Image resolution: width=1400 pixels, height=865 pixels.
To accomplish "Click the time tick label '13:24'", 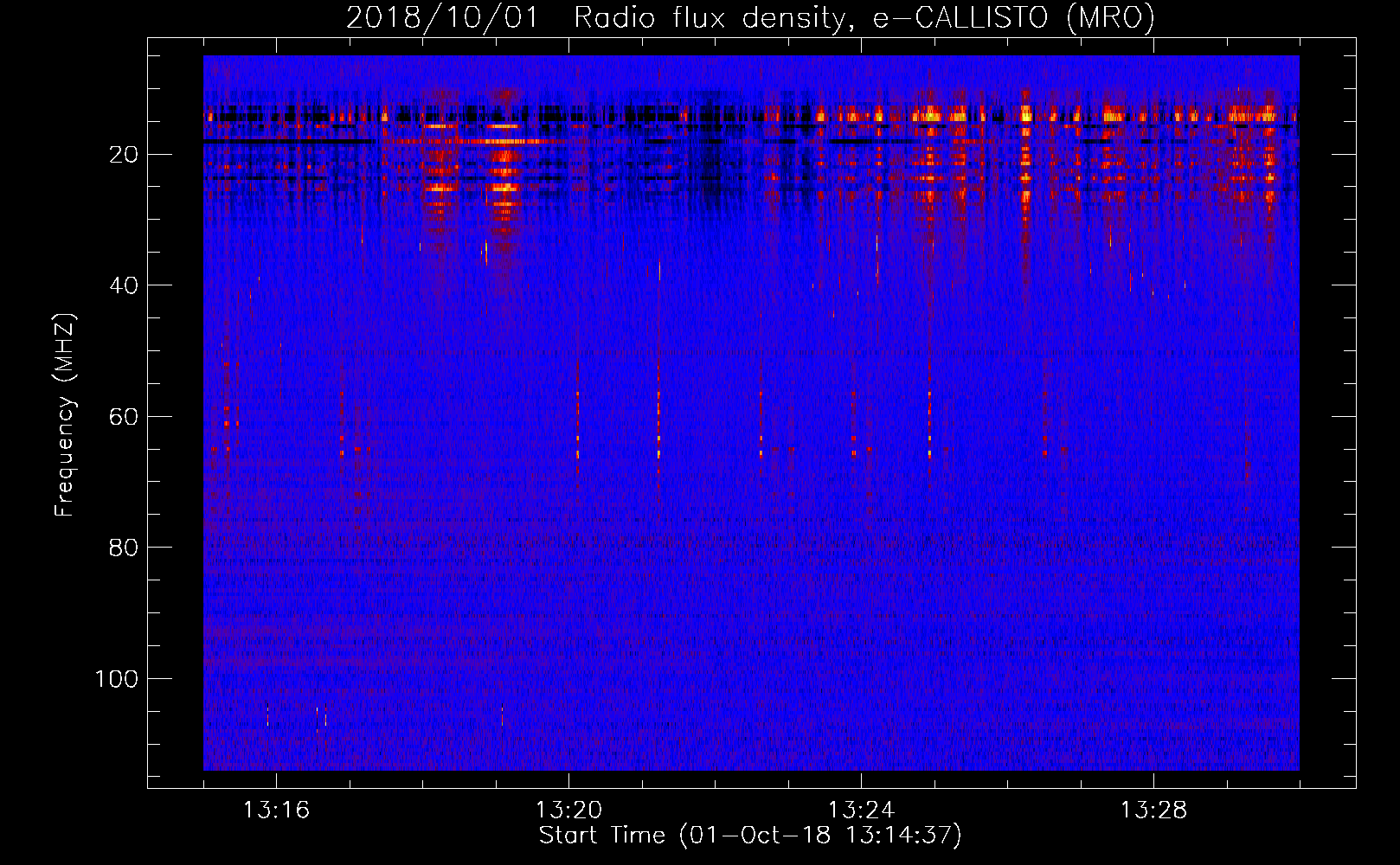I will point(861,811).
